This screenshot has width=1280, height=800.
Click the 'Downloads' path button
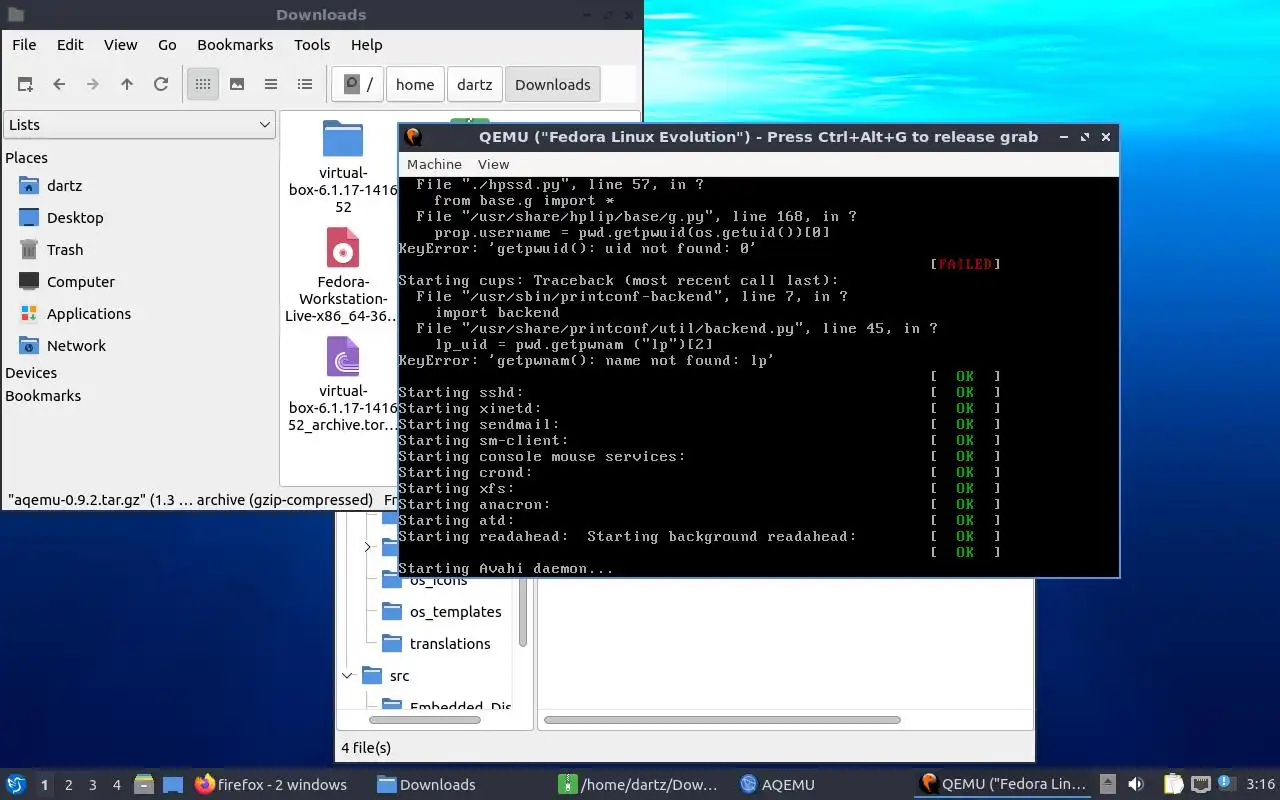coord(553,85)
